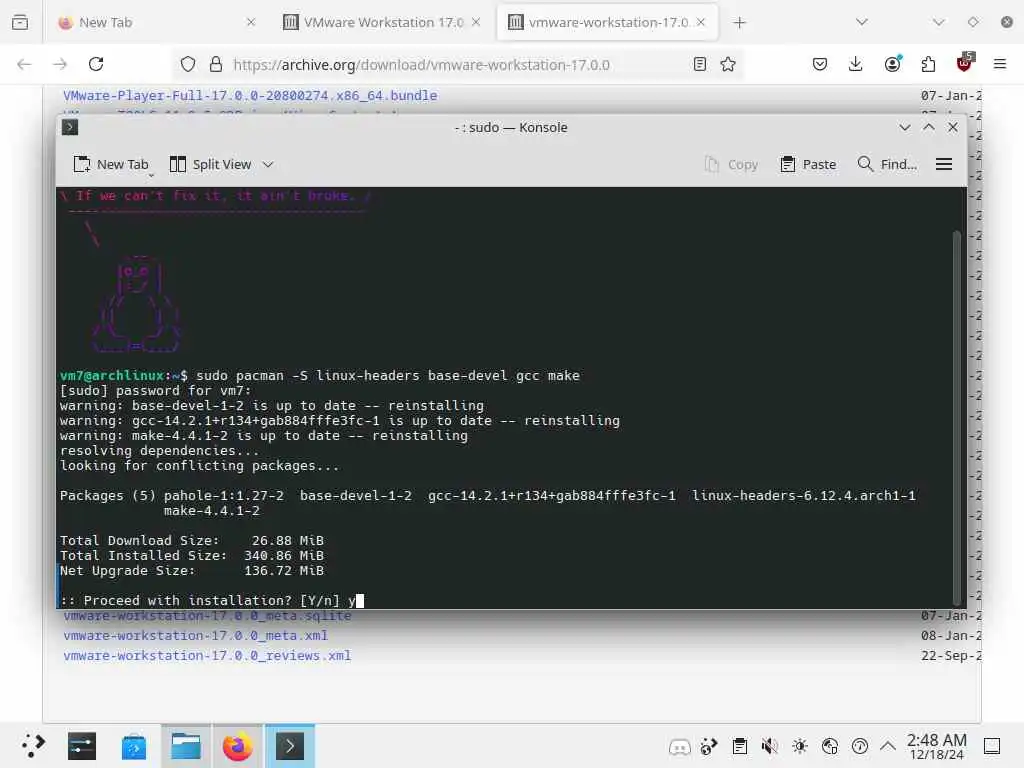Screen dimensions: 1024x768
Task: Click the archive.org URL address field
Action: click(456, 65)
